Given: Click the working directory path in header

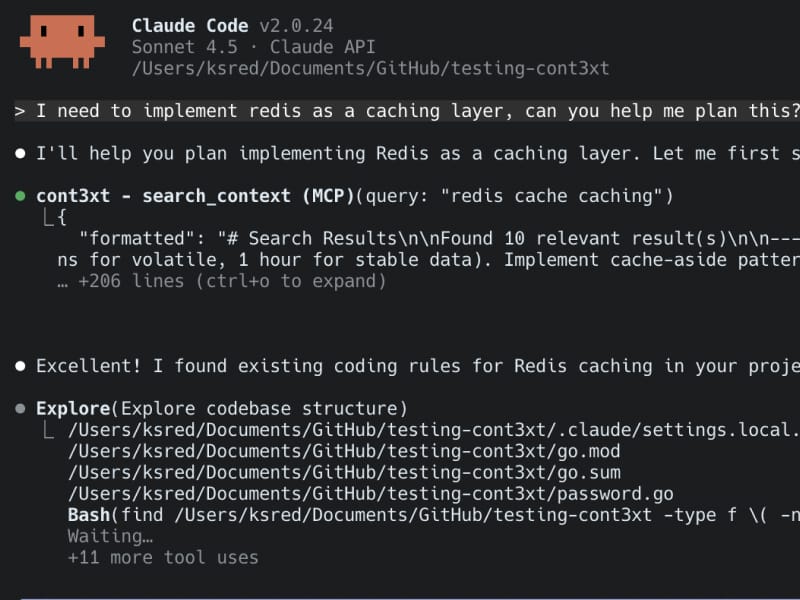Looking at the screenshot, I should click(370, 68).
